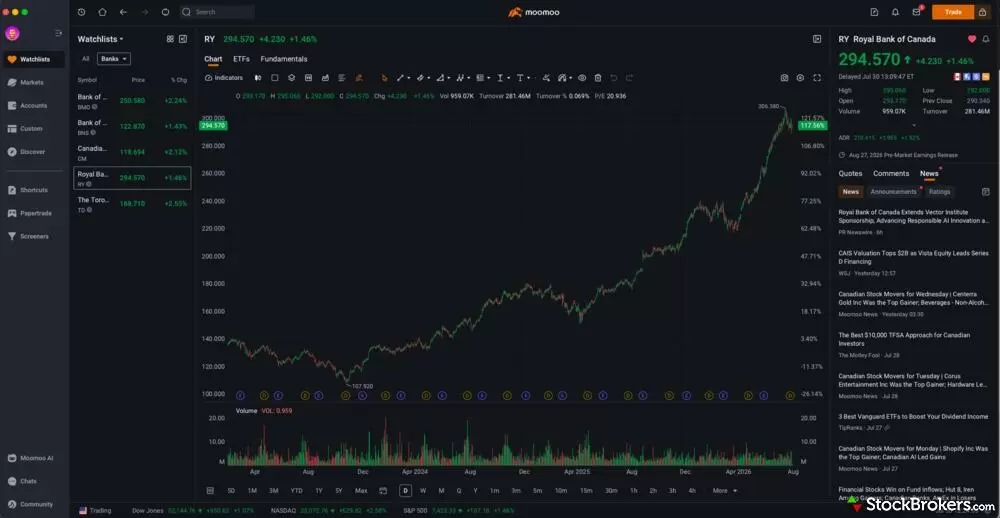Refresh using the circular reload icon
The width and height of the screenshot is (1000, 518).
coord(166,12)
